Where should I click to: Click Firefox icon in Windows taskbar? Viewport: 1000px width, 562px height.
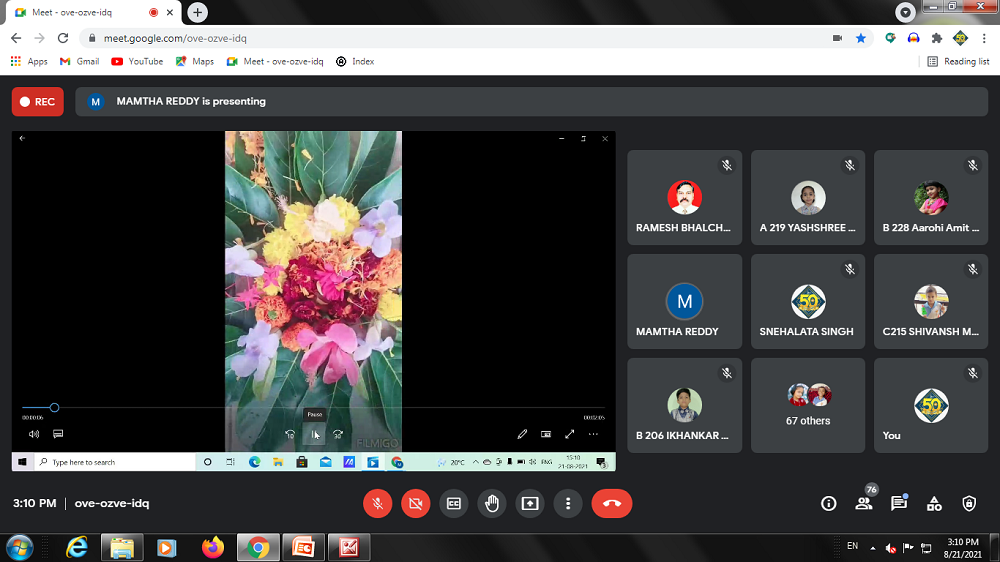(x=212, y=547)
